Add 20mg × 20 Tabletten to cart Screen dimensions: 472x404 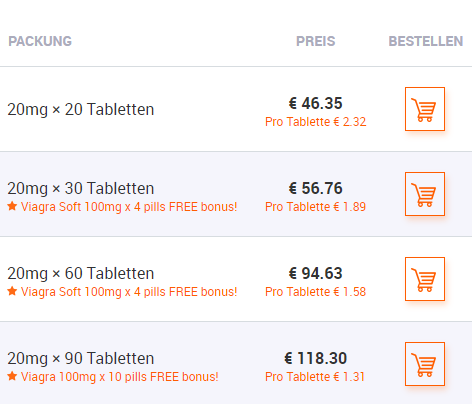click(x=425, y=109)
